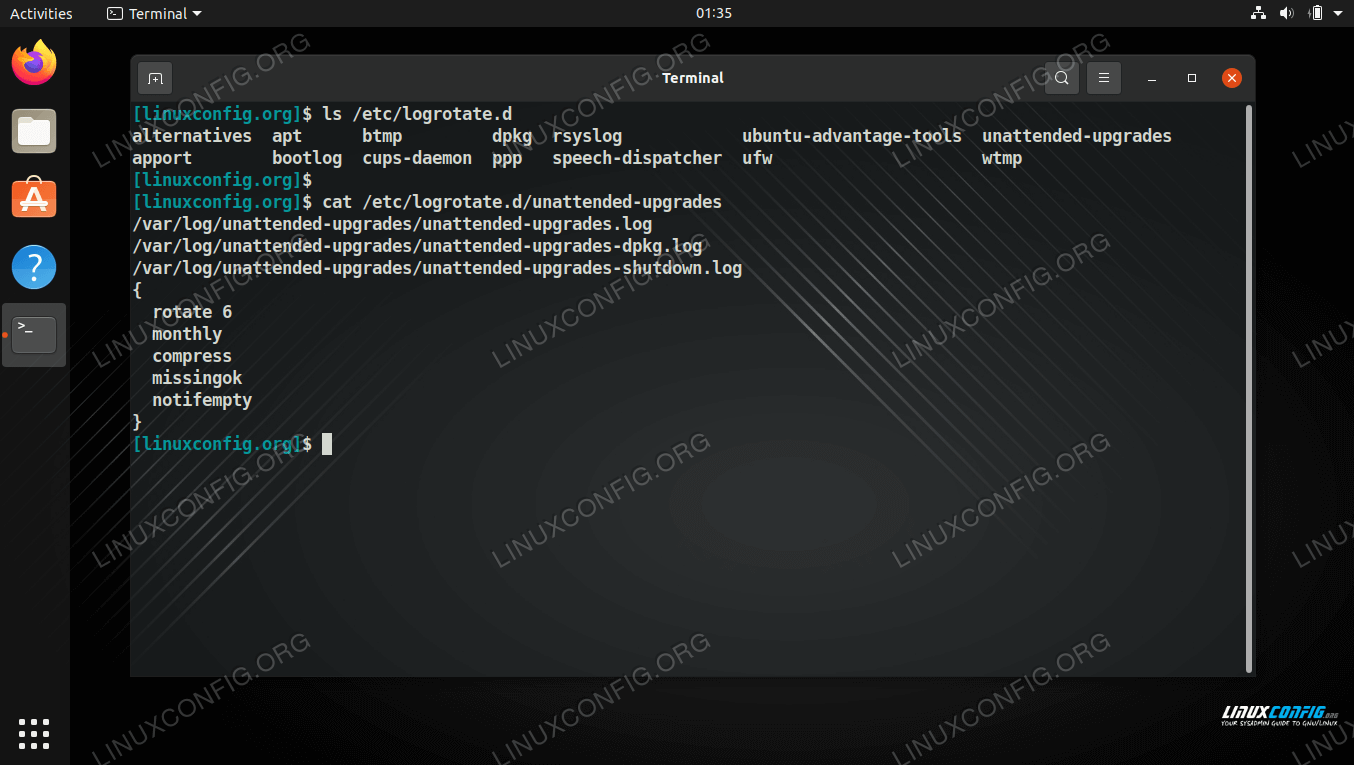This screenshot has width=1354, height=765.
Task: Open the Help icon in dock
Action: pos(34,267)
